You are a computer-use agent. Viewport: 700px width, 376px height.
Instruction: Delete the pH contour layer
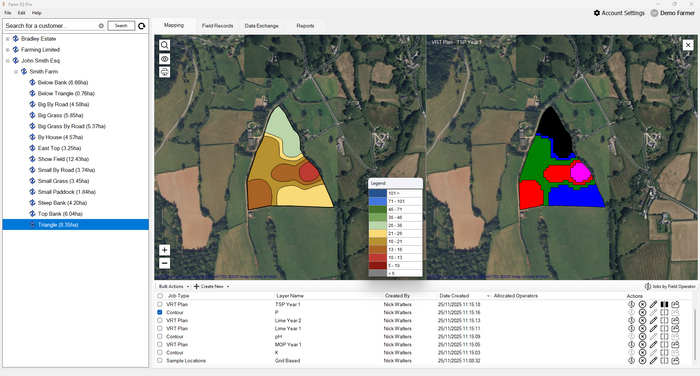tap(642, 337)
